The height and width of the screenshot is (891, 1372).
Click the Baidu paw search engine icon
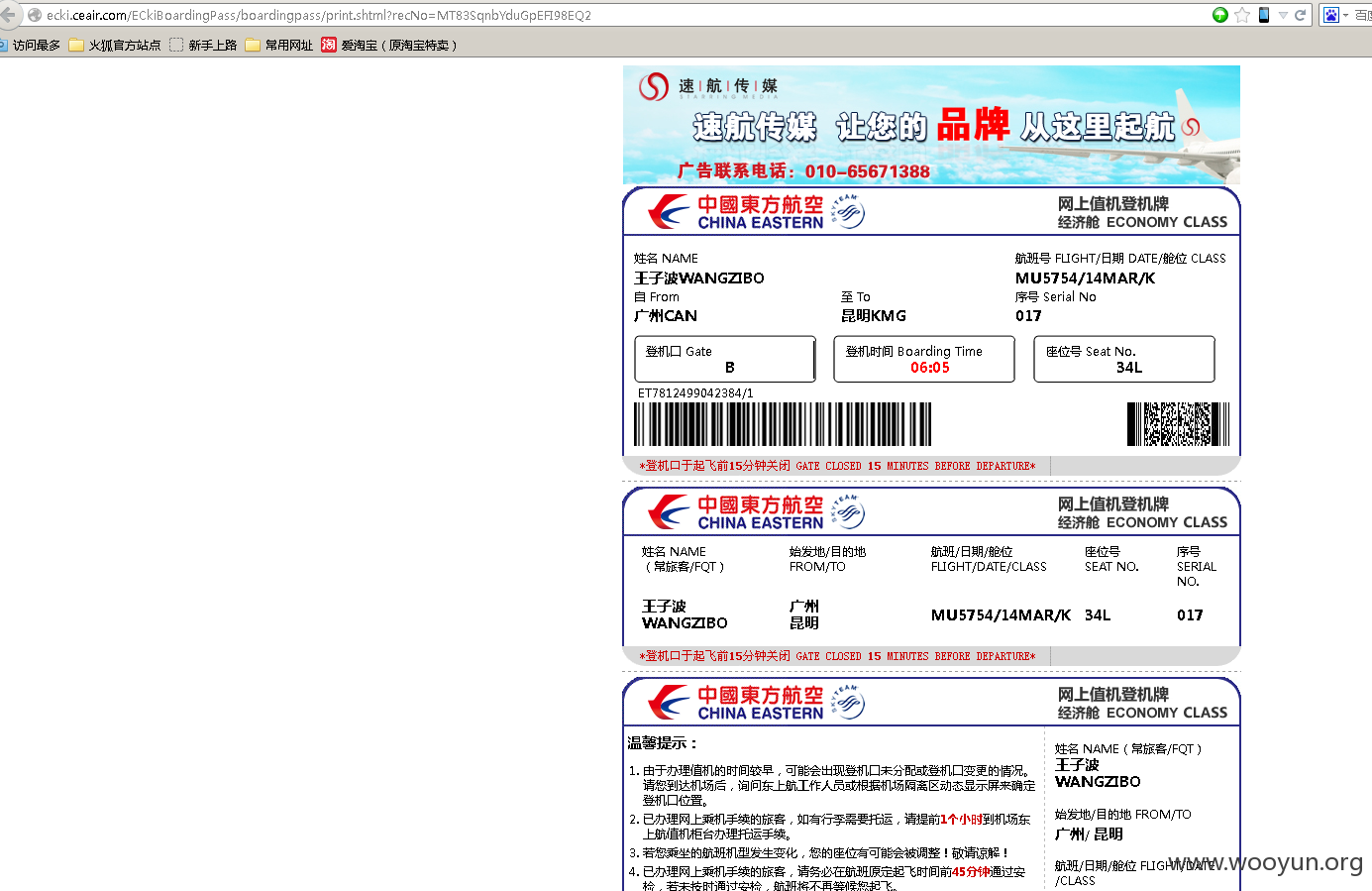(x=1331, y=15)
